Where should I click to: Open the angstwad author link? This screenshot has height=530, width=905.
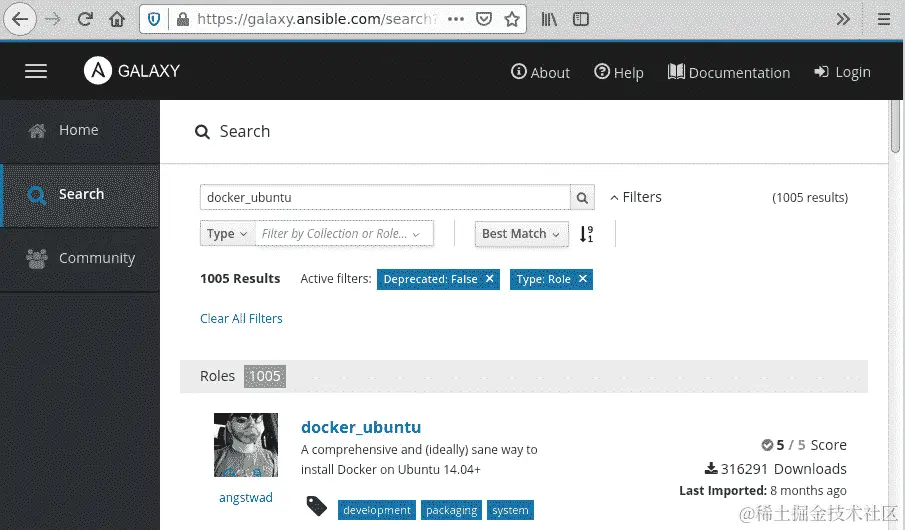246,498
